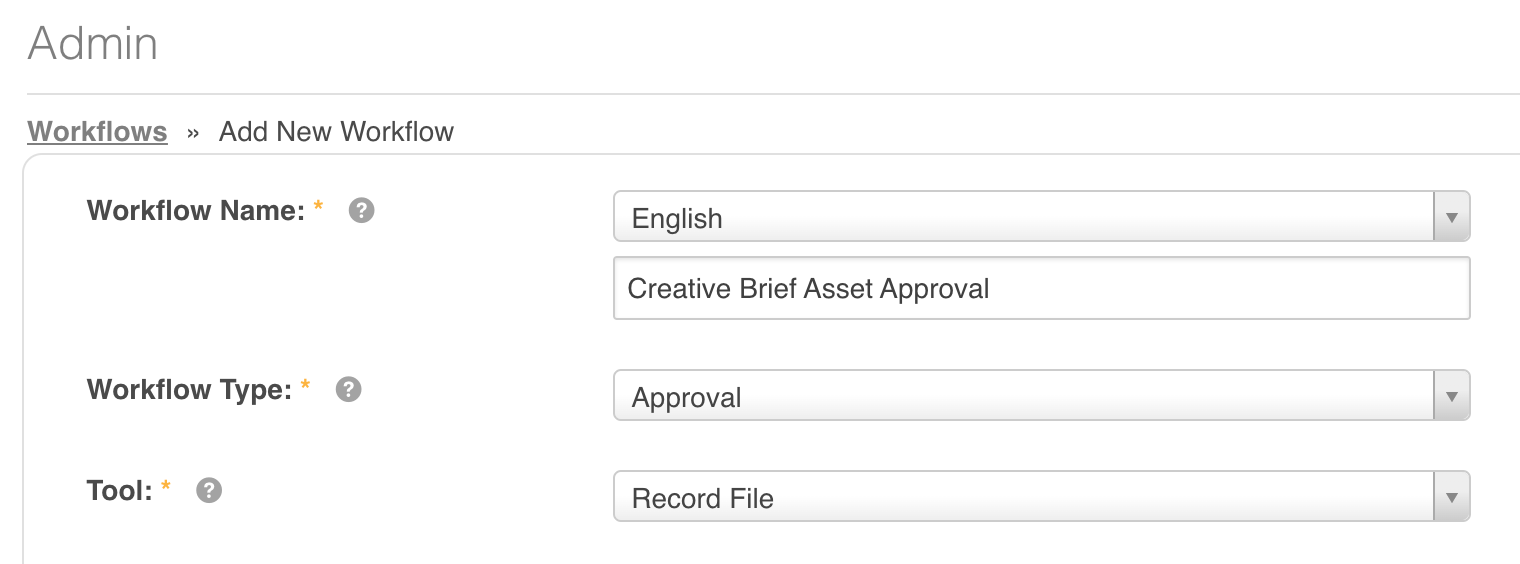This screenshot has width=1520, height=564.
Task: Click the arrow button on the Record File selector
Action: pyautogui.click(x=1452, y=497)
